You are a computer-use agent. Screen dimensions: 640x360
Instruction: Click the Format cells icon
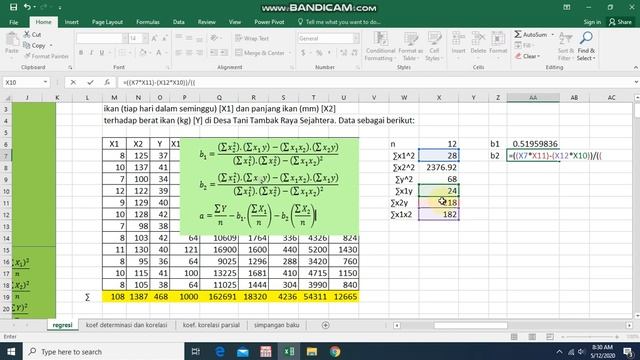point(498,43)
